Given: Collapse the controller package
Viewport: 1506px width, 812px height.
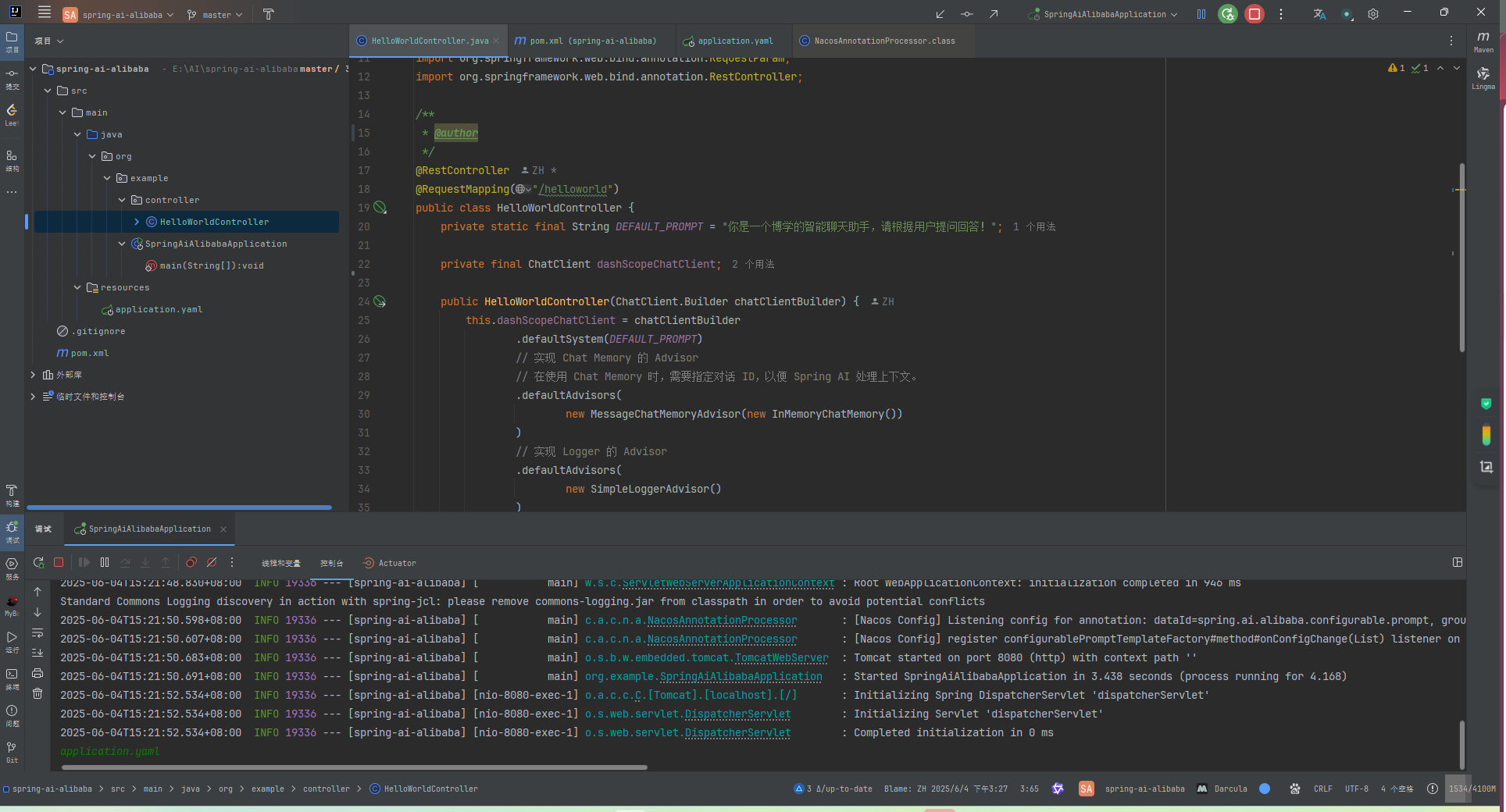Looking at the screenshot, I should [x=122, y=200].
